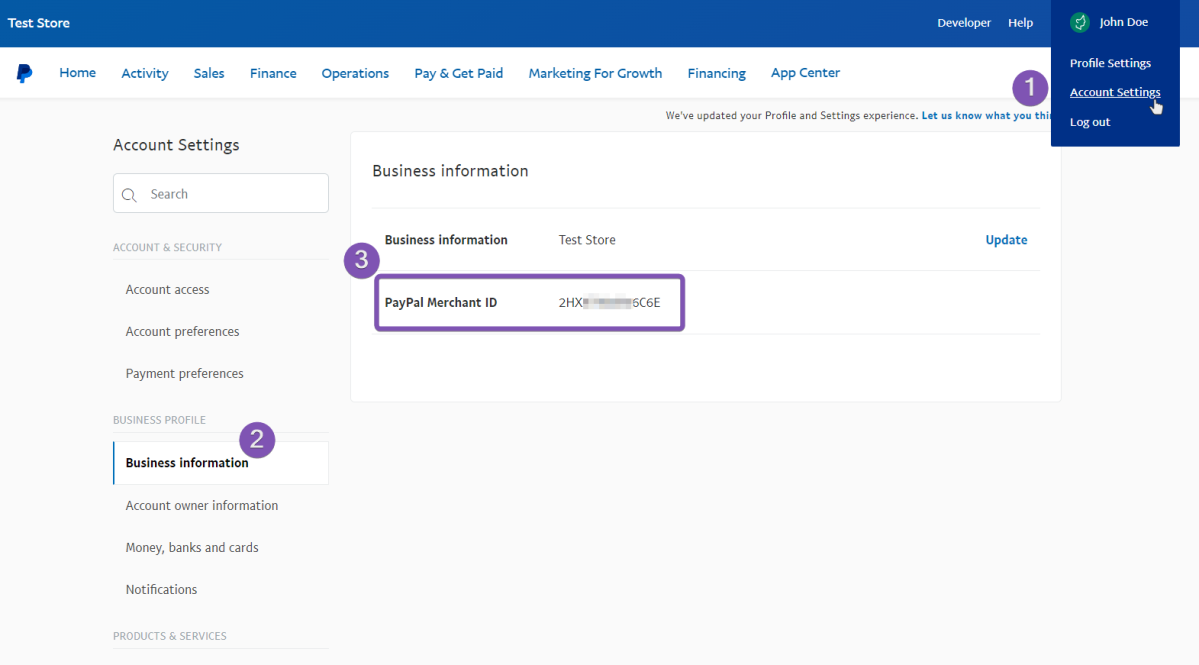The height and width of the screenshot is (665, 1199).
Task: Select Finance in the navigation bar
Action: click(273, 73)
